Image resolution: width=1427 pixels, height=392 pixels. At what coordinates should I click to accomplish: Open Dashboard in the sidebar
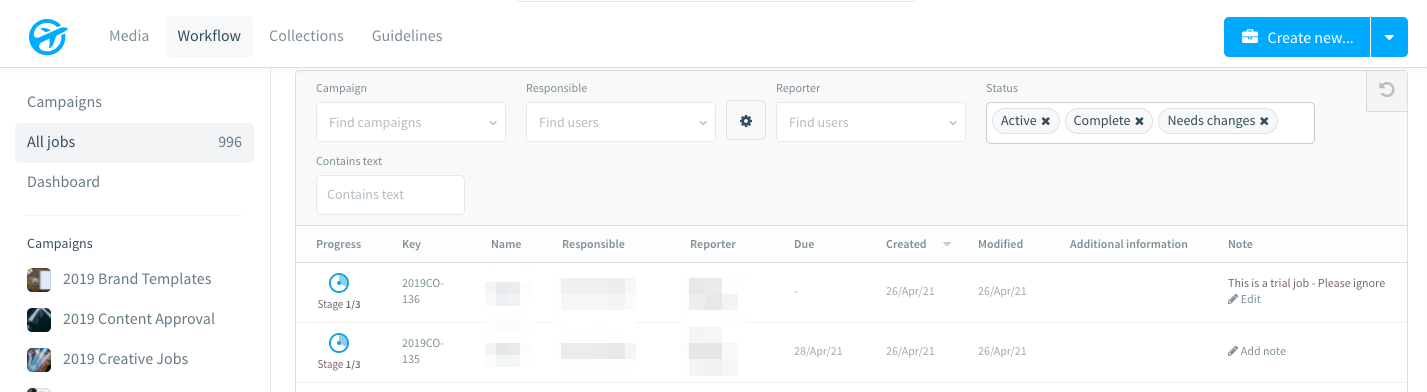pyautogui.click(x=64, y=182)
